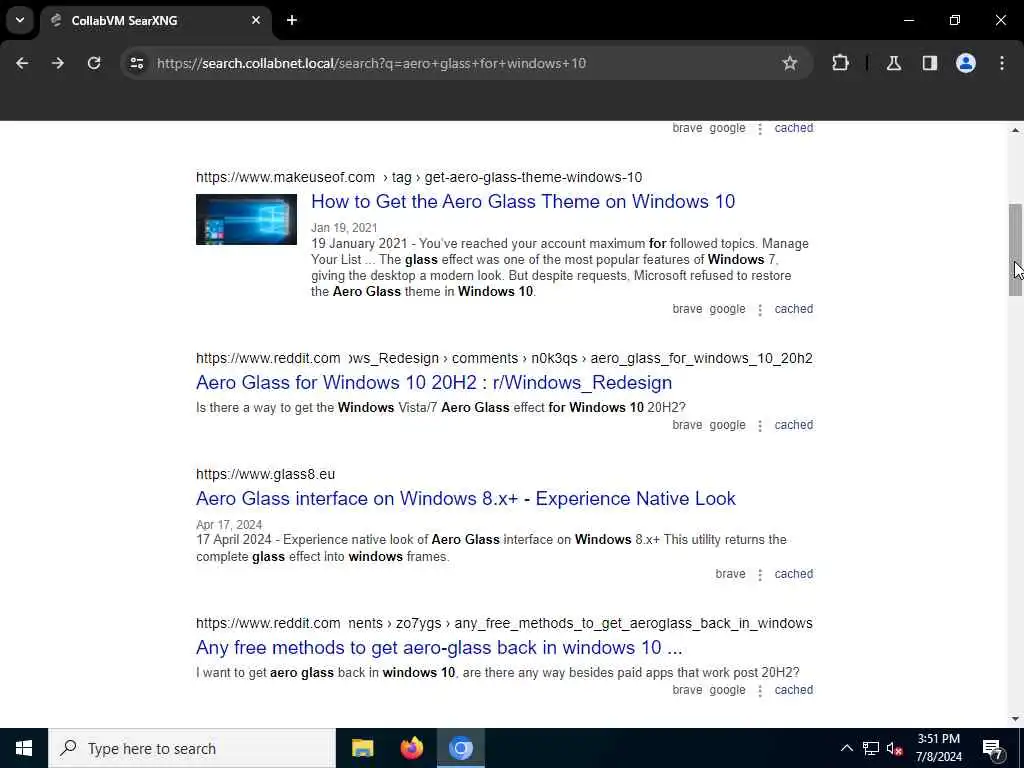Click the Windows taskbar search box
The height and width of the screenshot is (768, 1024).
[x=191, y=748]
